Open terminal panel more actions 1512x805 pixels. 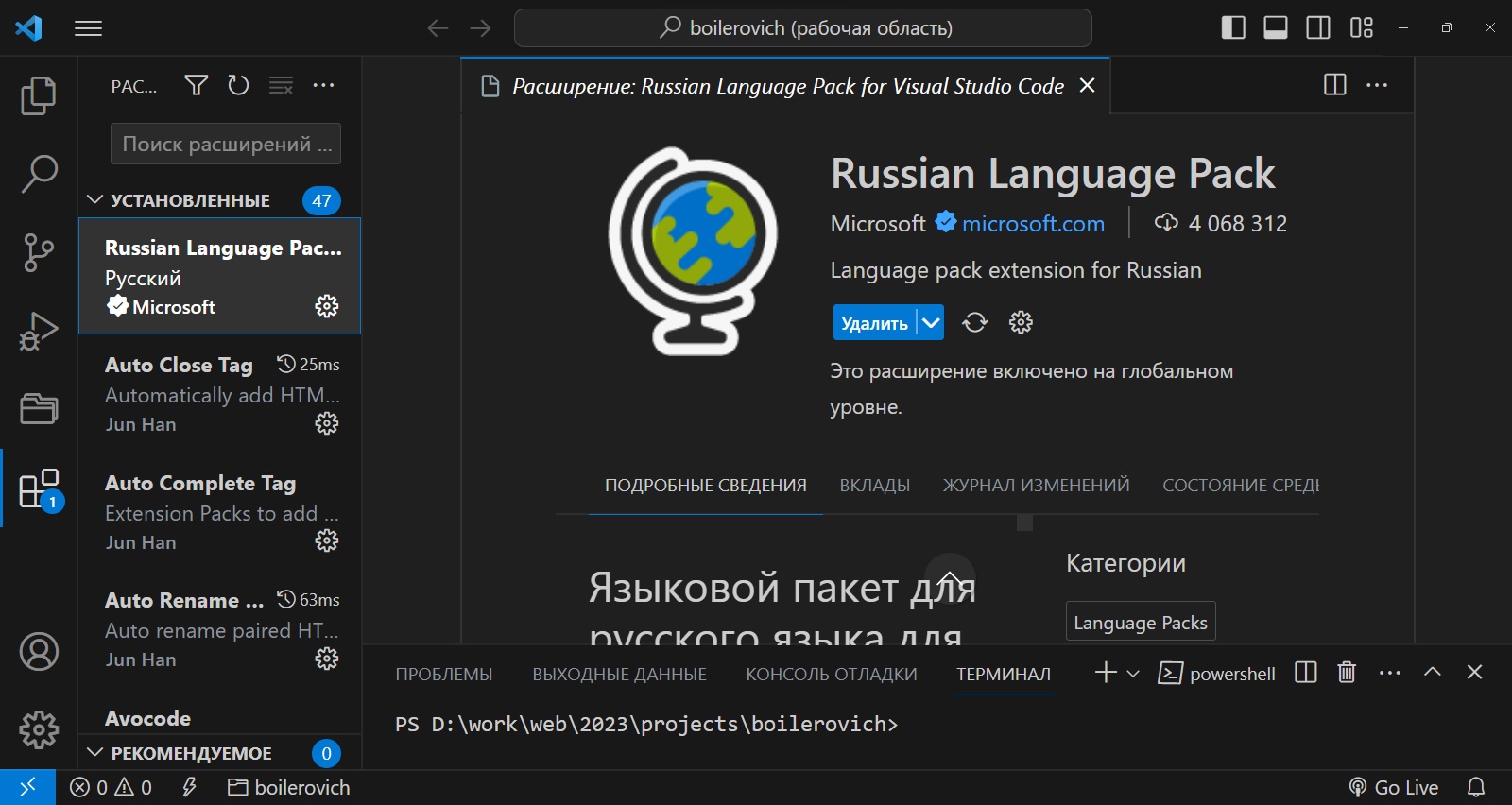(x=1390, y=673)
